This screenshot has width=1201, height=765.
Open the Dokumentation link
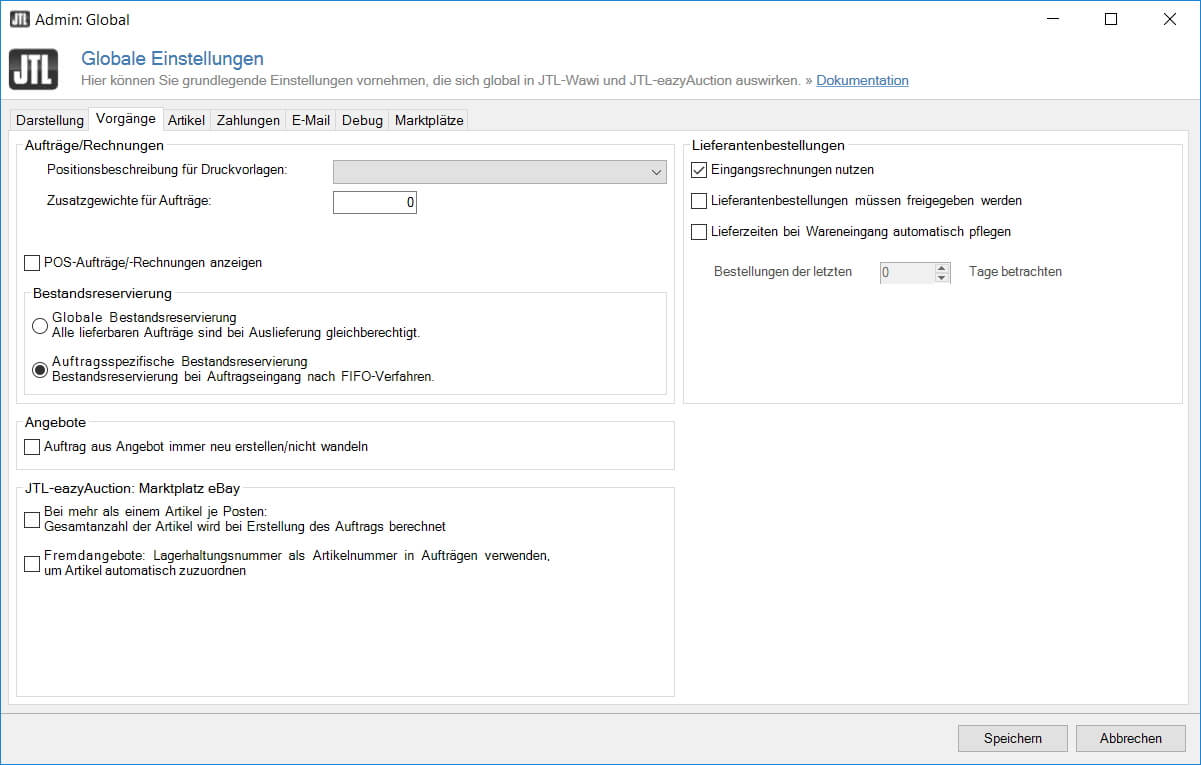point(862,81)
